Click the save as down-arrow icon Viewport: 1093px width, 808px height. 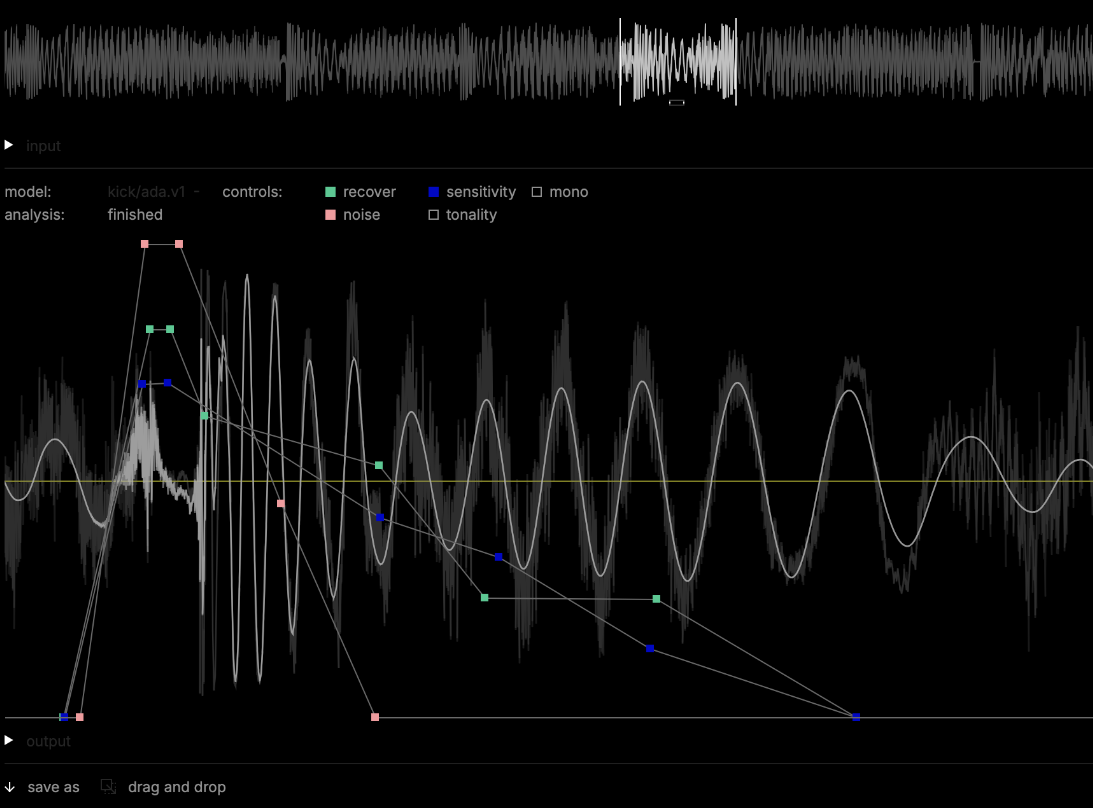click(10, 787)
